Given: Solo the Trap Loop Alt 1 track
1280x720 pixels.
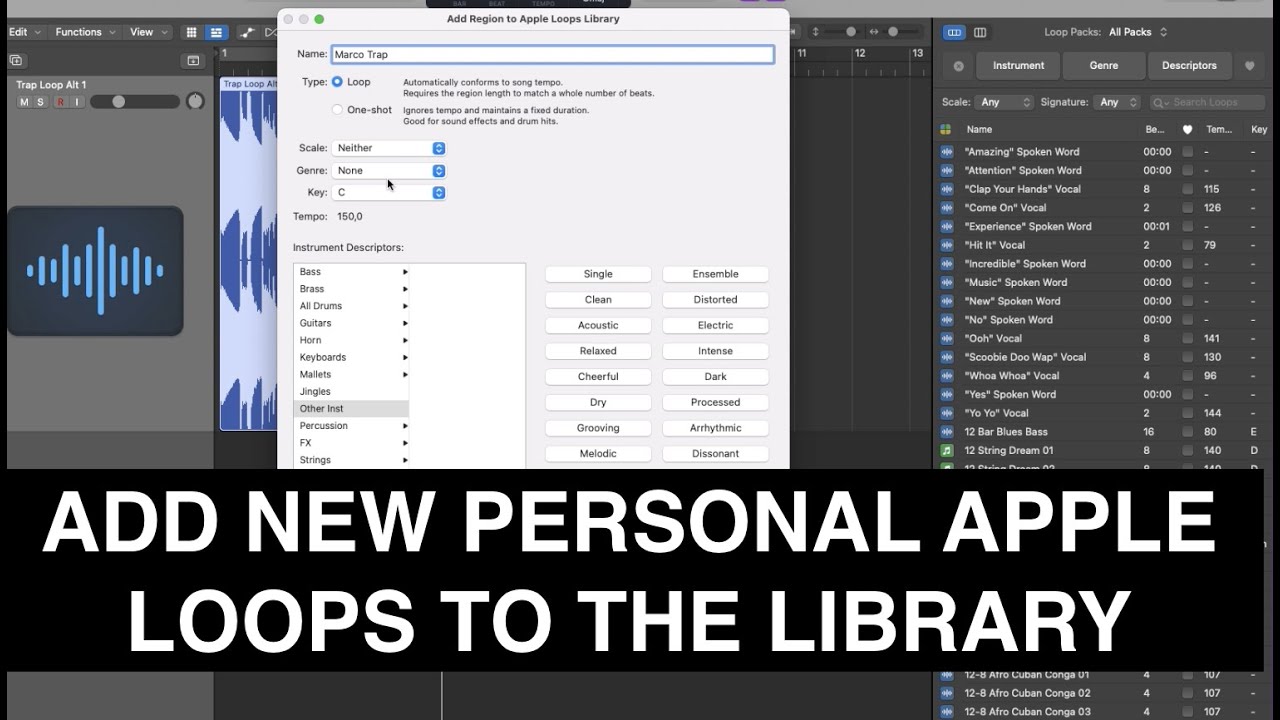Looking at the screenshot, I should 41,102.
